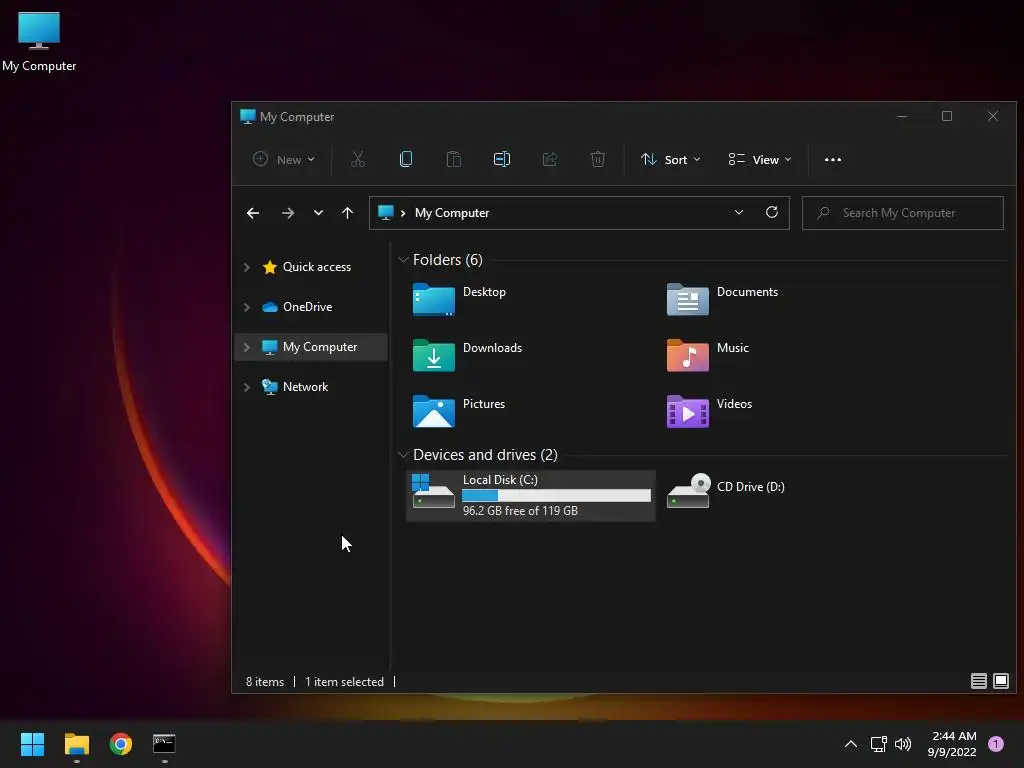The width and height of the screenshot is (1024, 768).
Task: Expand the Network tree node
Action: (247, 387)
